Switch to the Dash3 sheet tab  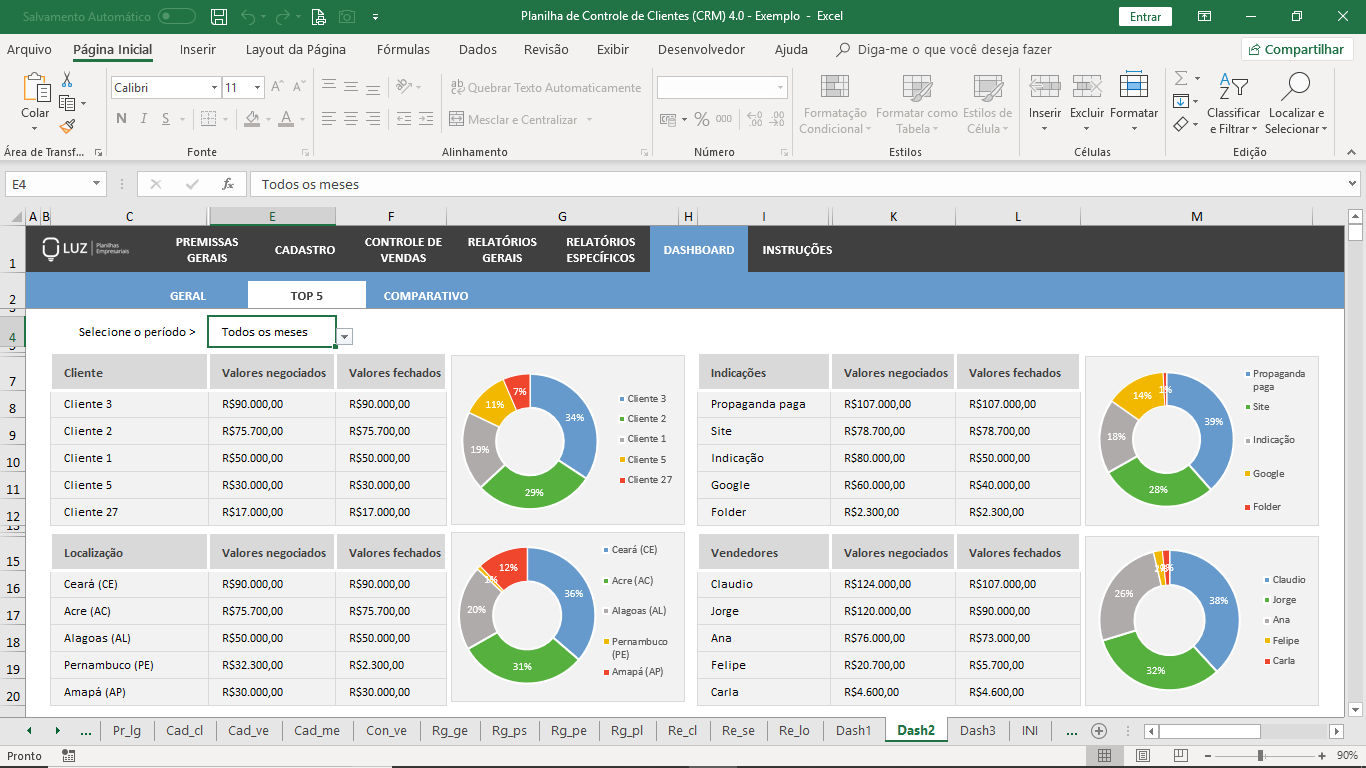[977, 730]
